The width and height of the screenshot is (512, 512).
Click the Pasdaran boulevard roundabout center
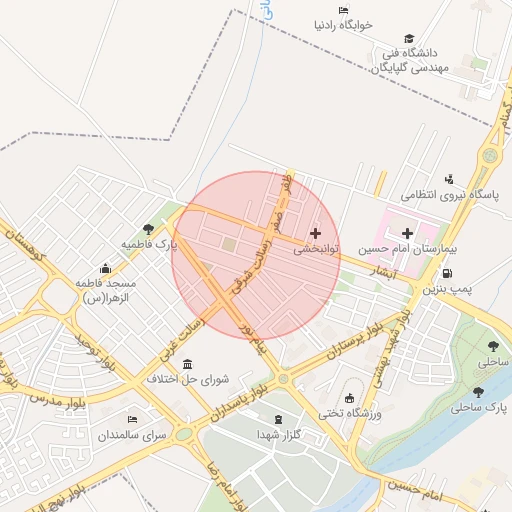284,379
